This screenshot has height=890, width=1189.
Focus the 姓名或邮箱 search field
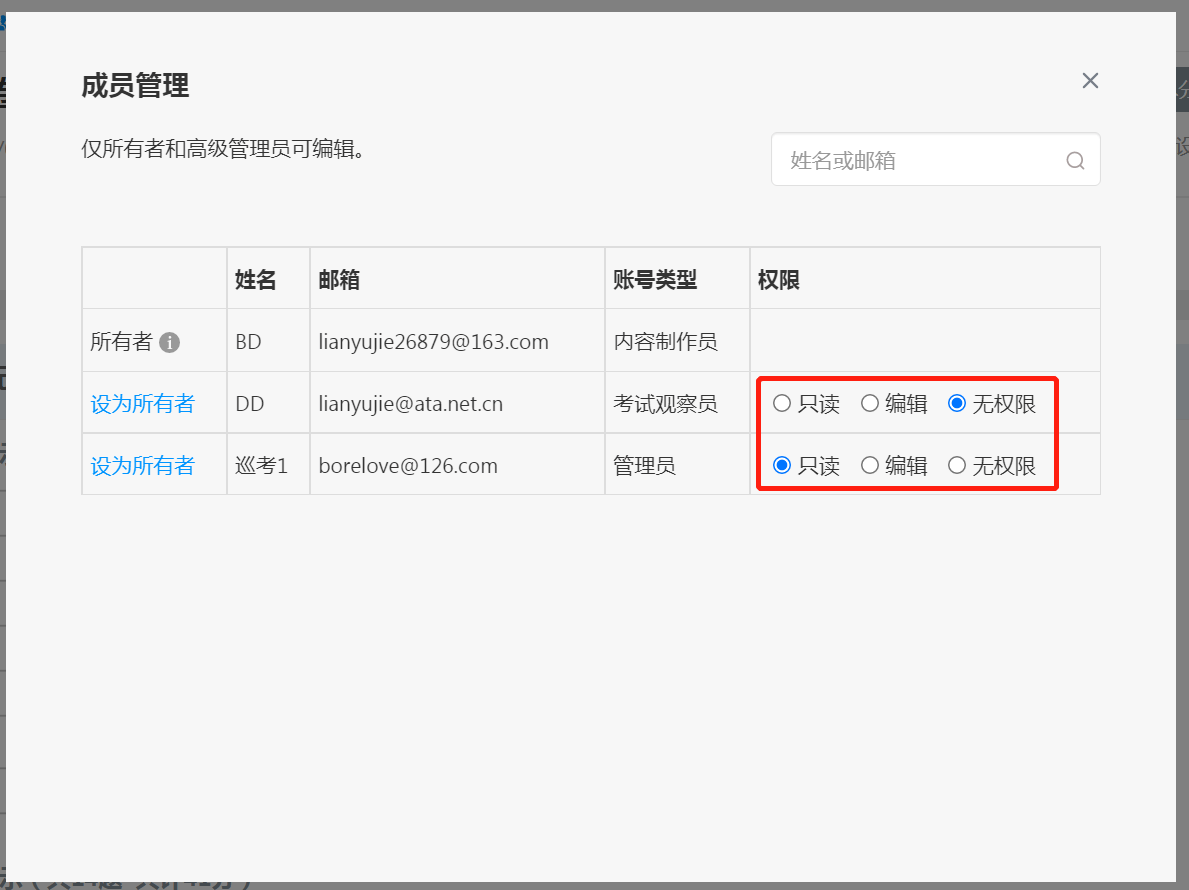click(x=936, y=159)
